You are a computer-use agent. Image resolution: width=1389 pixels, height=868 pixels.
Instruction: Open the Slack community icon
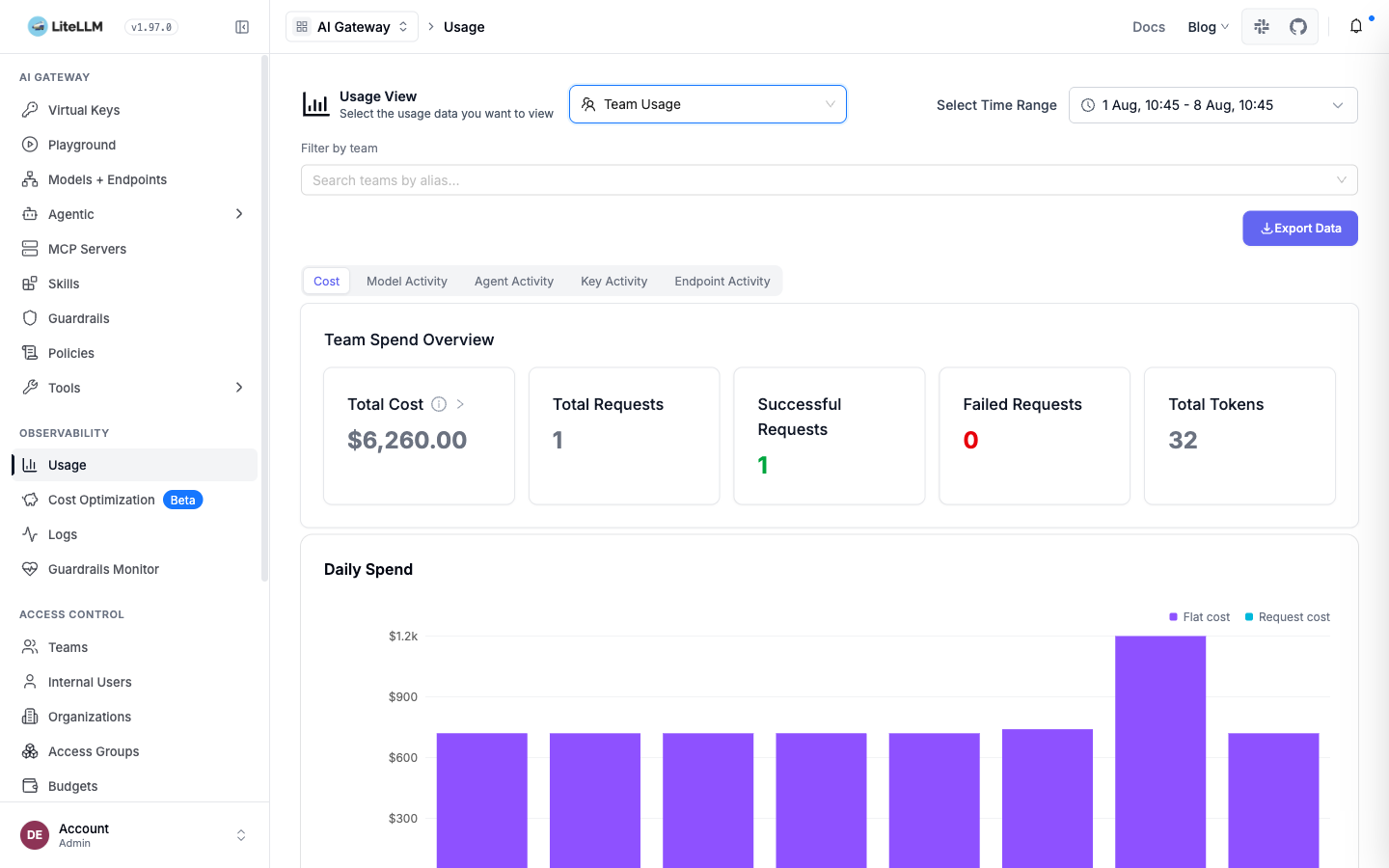pyautogui.click(x=1262, y=27)
